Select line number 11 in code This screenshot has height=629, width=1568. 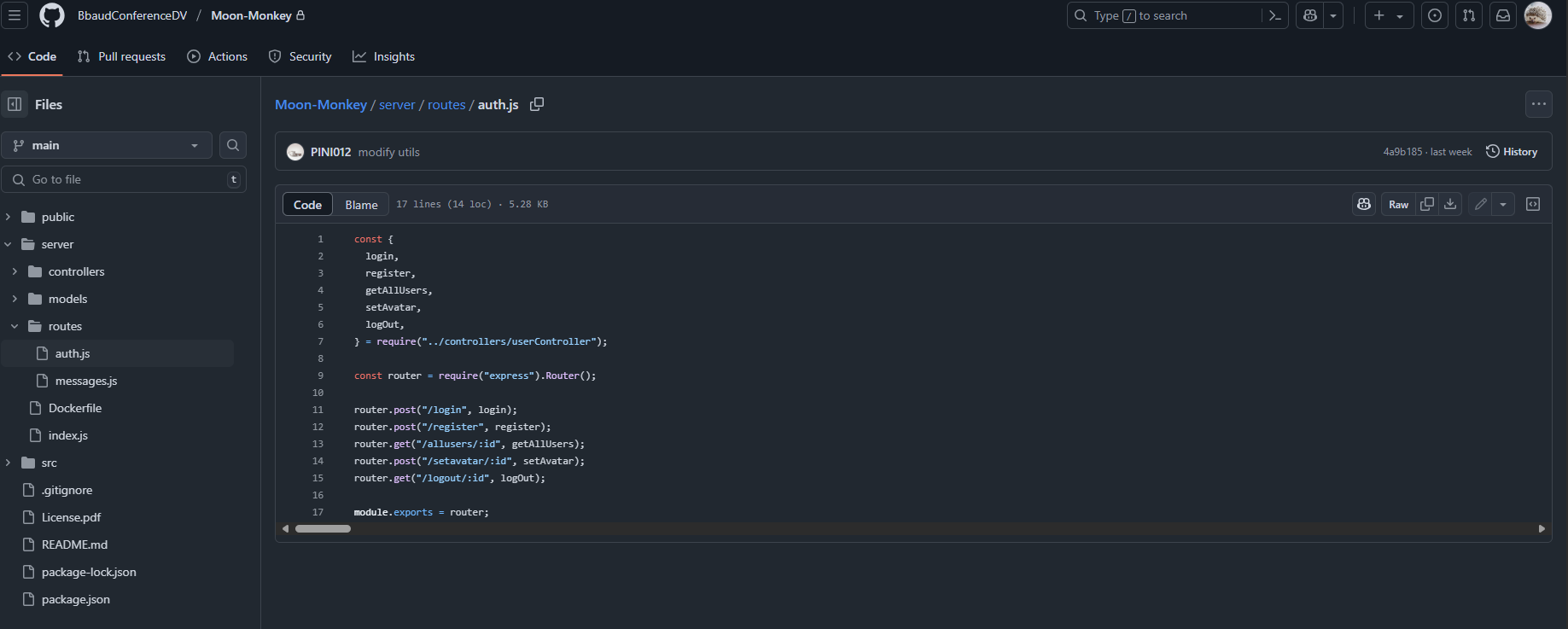(x=318, y=410)
